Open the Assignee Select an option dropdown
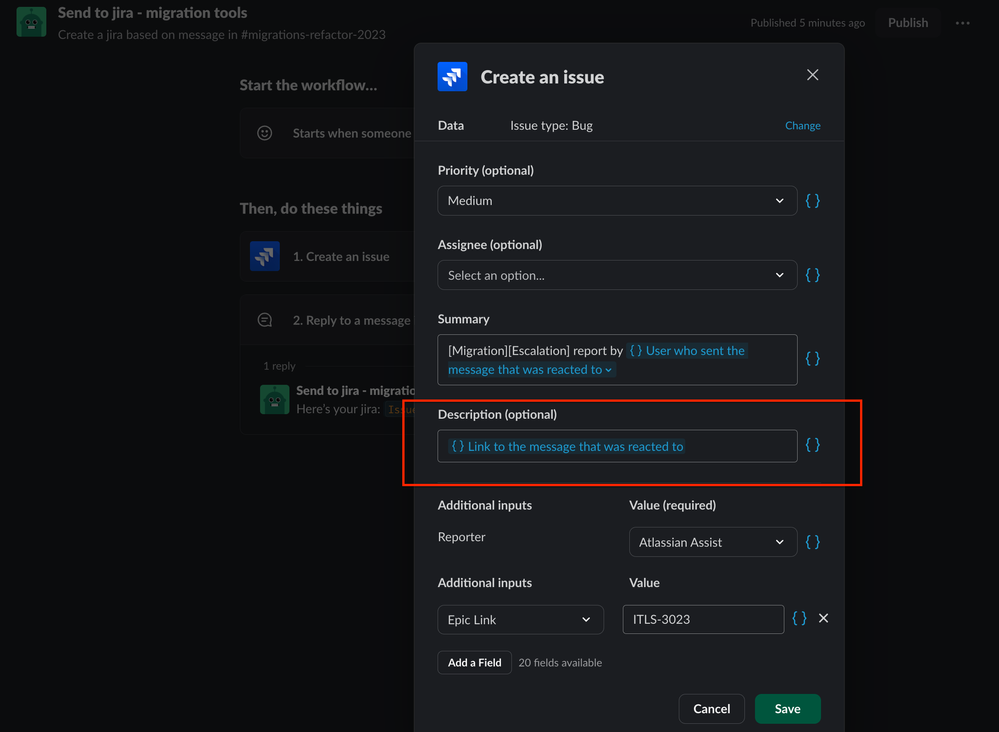999x732 pixels. (x=617, y=275)
